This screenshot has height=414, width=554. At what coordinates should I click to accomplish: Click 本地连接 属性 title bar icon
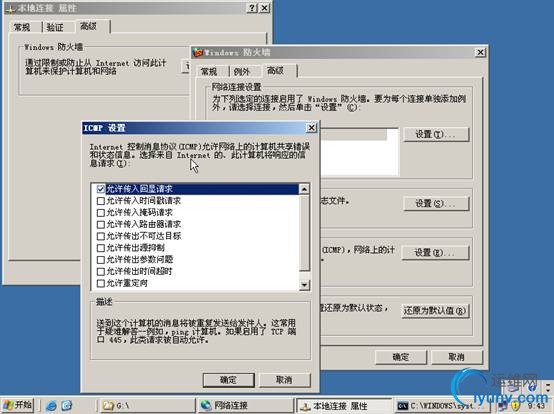click(x=11, y=8)
